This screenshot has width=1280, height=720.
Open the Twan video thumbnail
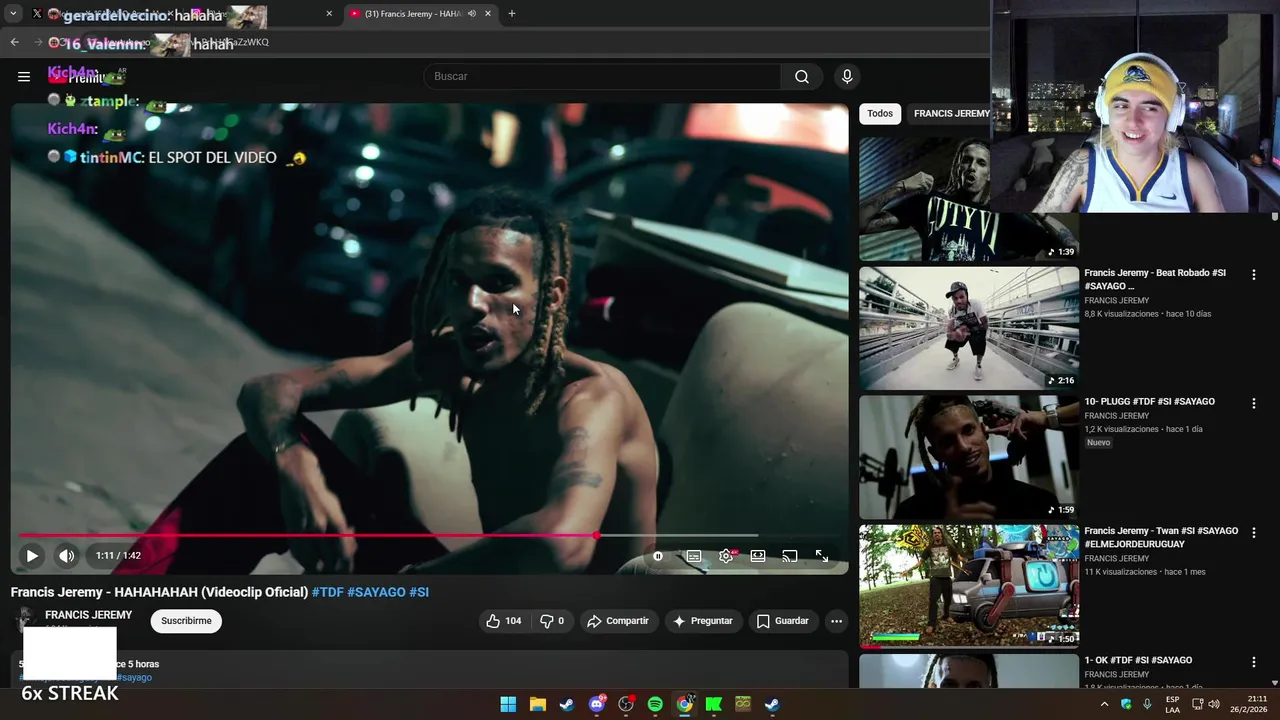pos(969,586)
